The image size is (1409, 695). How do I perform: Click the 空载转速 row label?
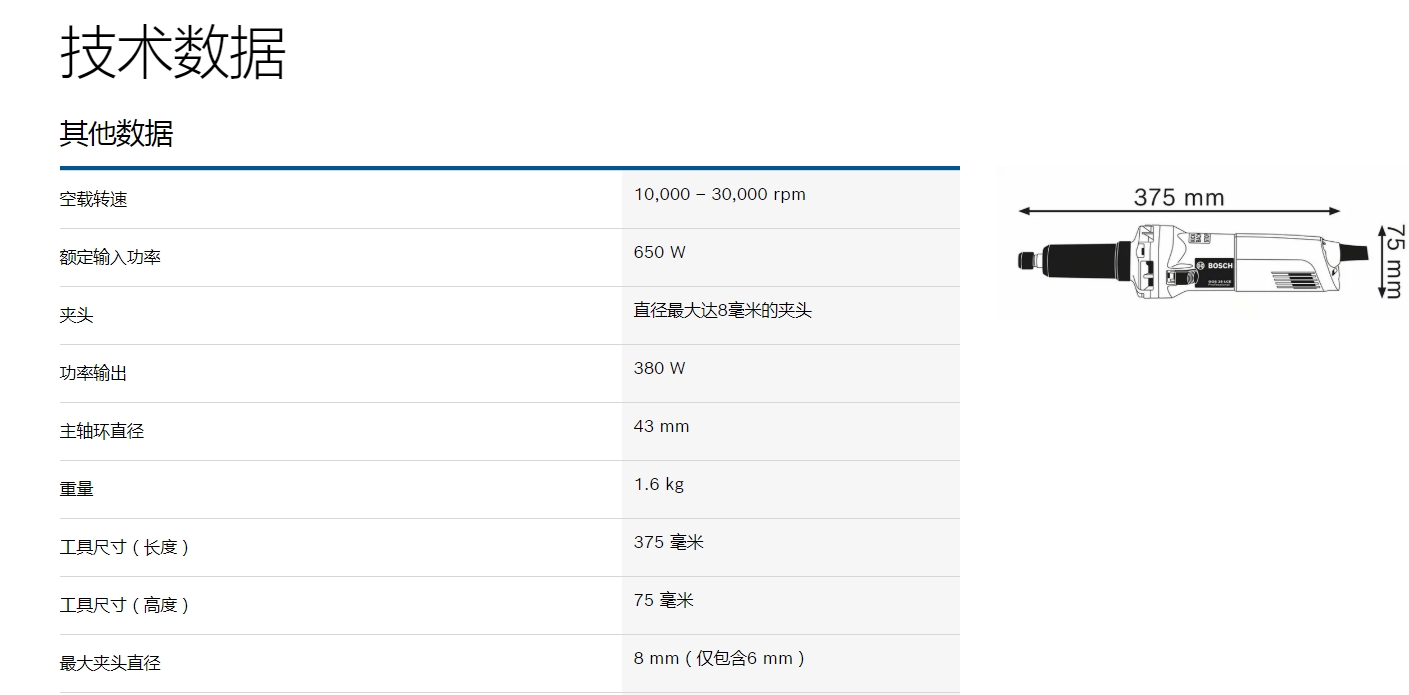pos(93,199)
